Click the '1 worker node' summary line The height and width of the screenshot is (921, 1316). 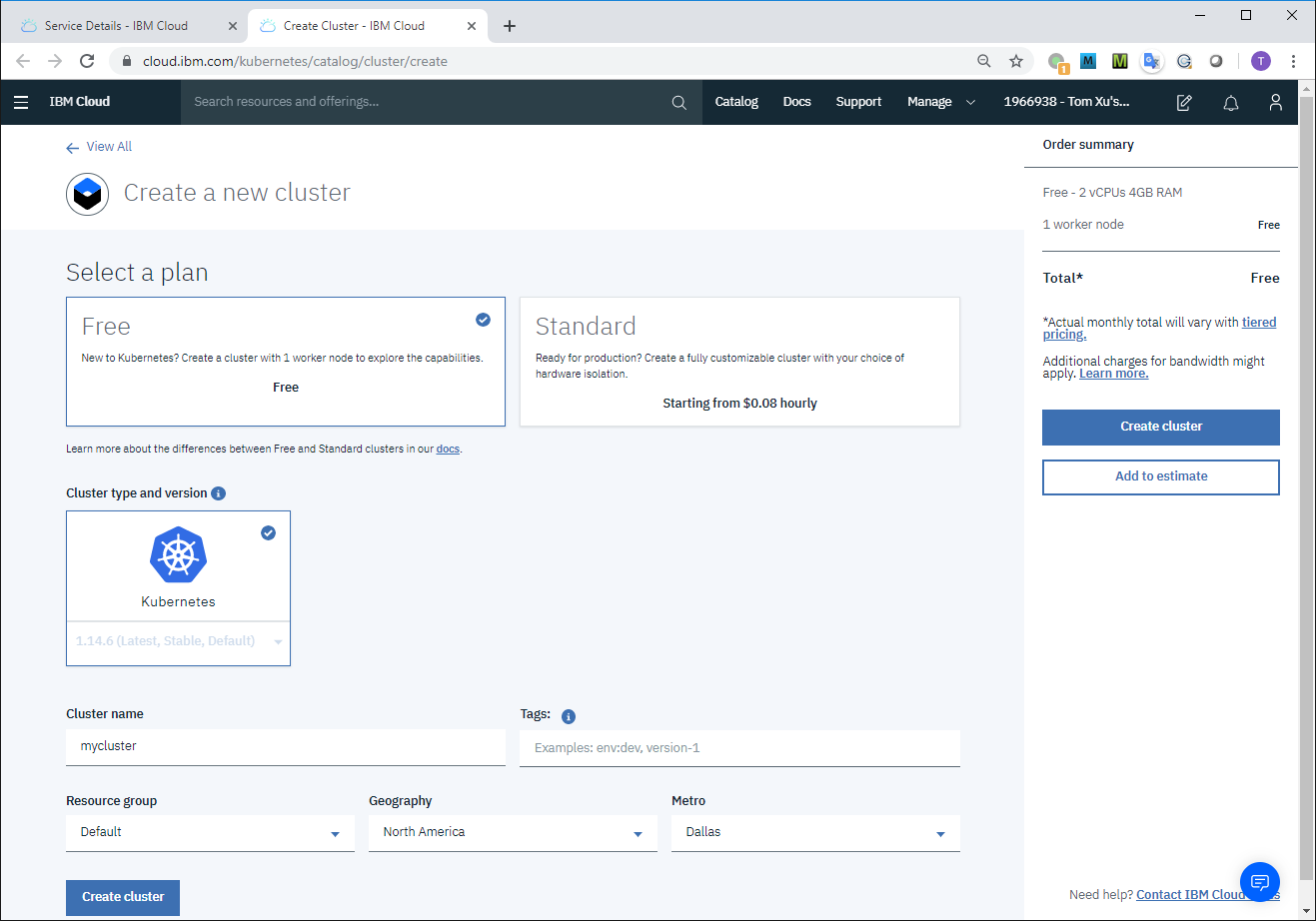pos(1083,225)
